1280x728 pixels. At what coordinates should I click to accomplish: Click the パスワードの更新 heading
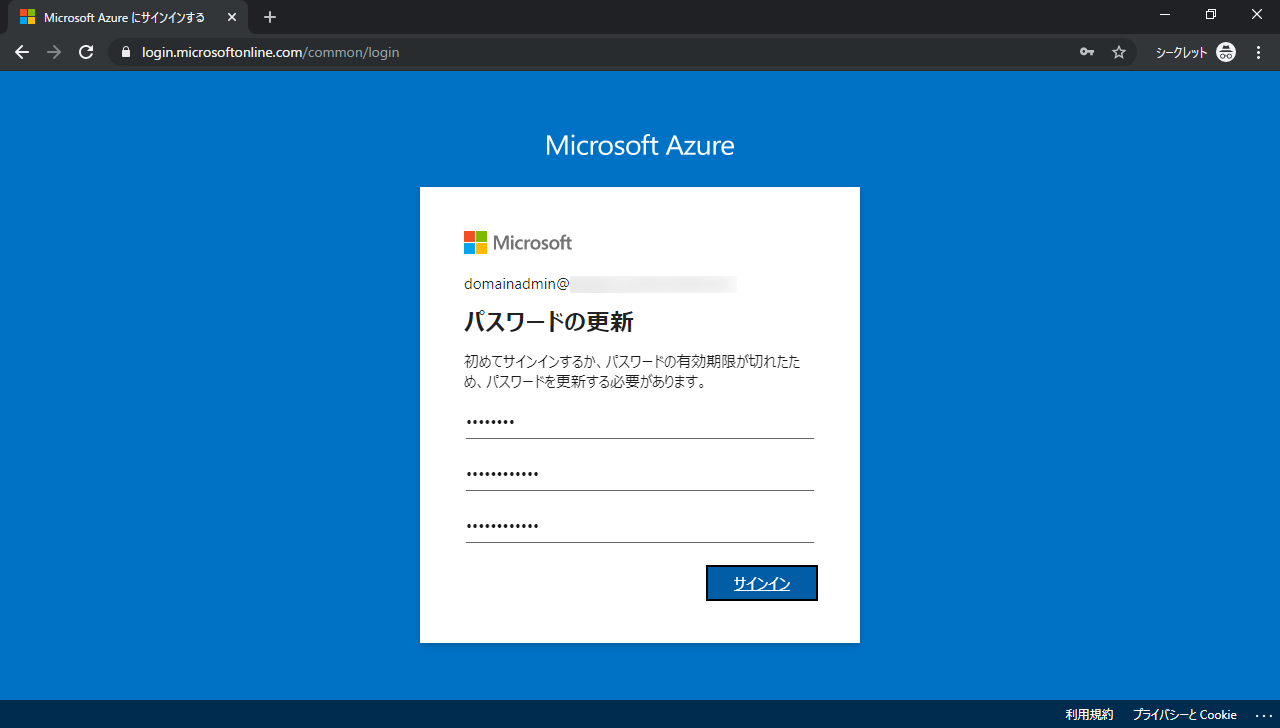(x=549, y=322)
